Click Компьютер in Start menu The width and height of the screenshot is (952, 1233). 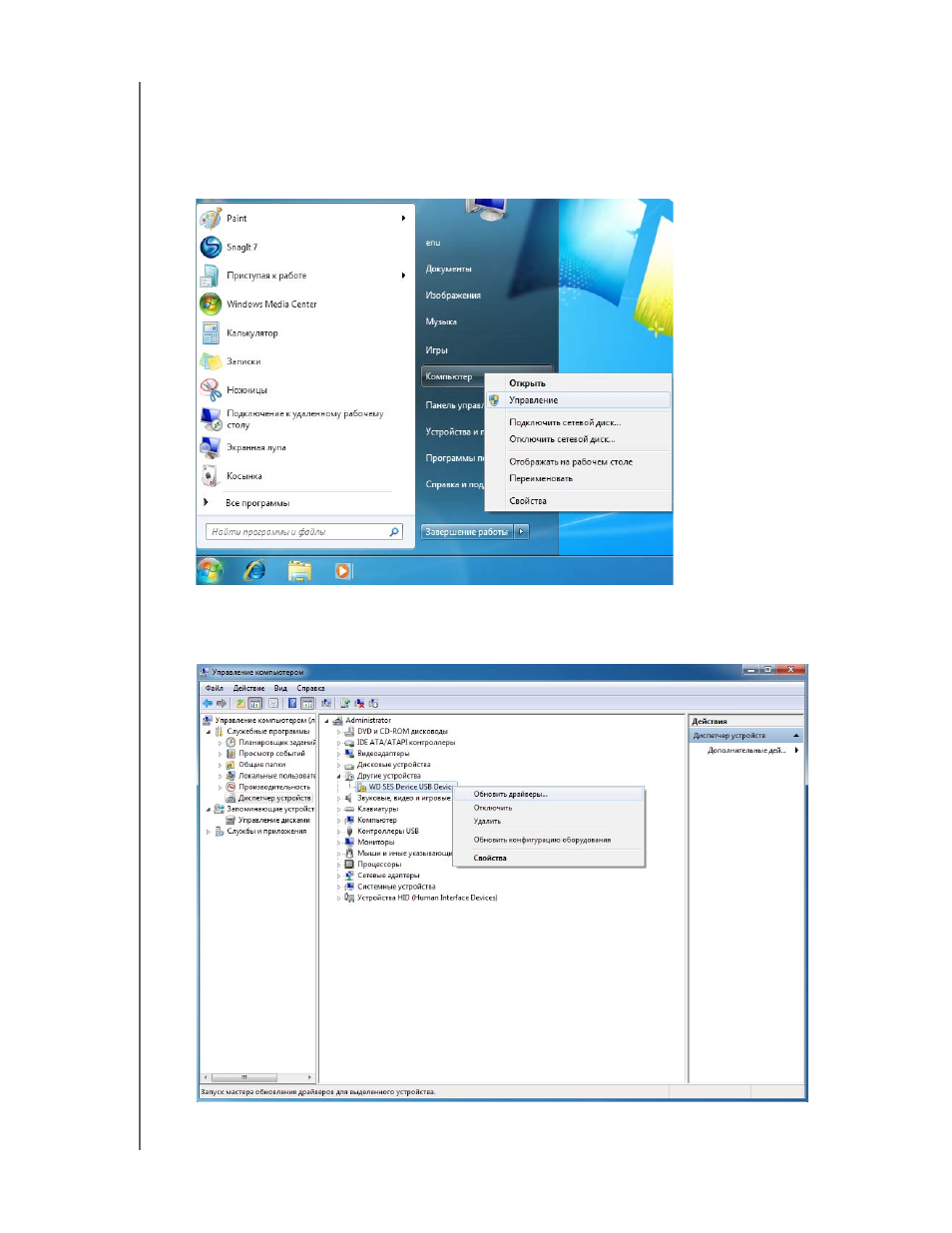click(x=449, y=376)
